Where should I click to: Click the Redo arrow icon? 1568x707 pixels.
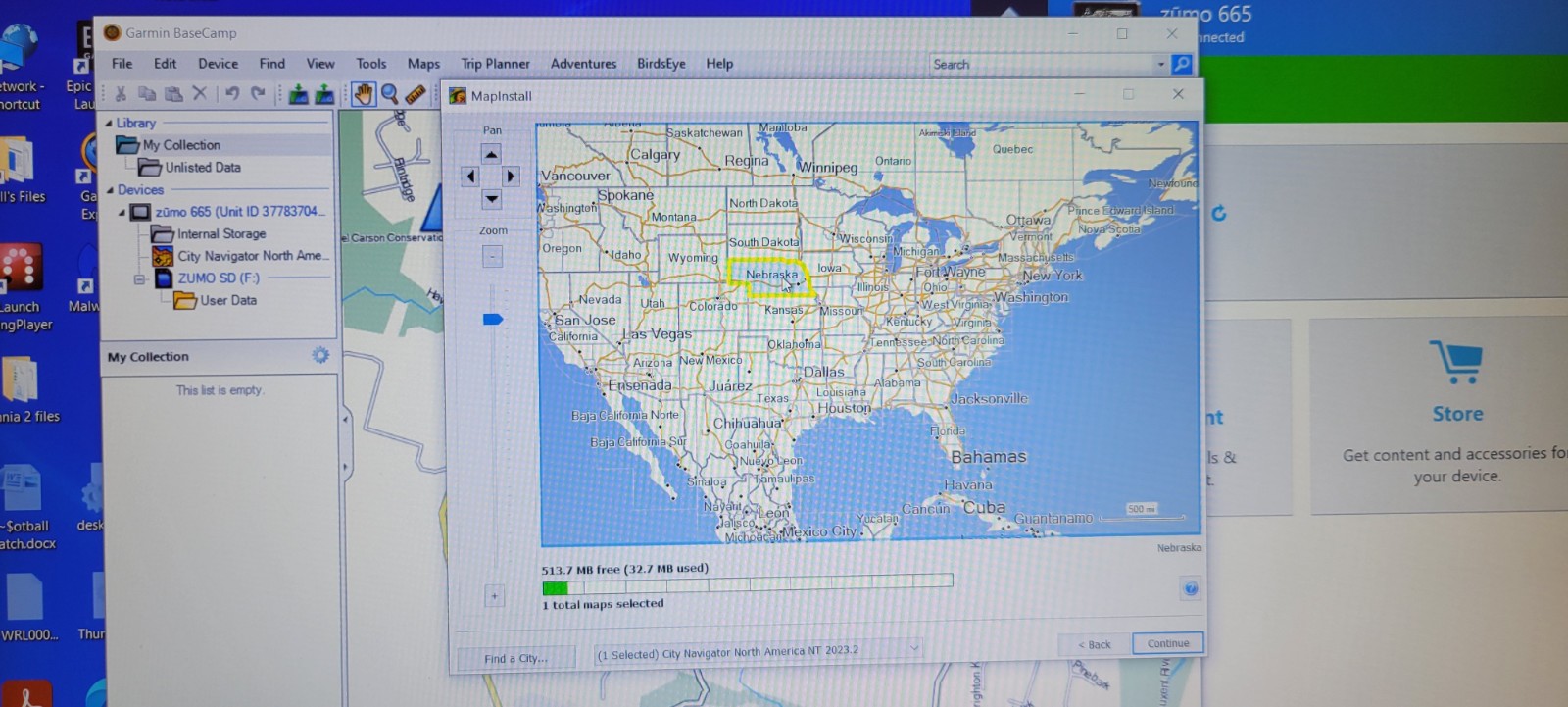(x=258, y=94)
